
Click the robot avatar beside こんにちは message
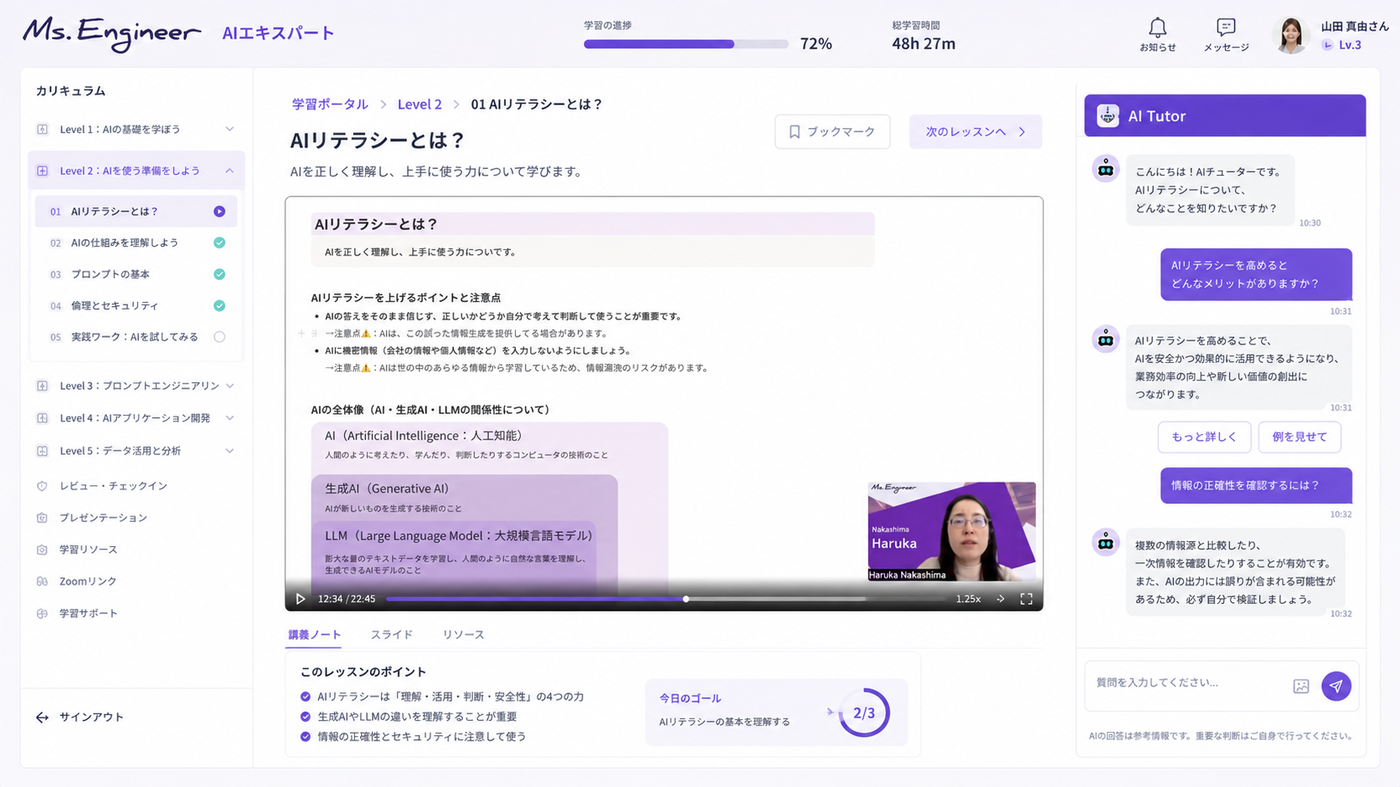point(1105,169)
